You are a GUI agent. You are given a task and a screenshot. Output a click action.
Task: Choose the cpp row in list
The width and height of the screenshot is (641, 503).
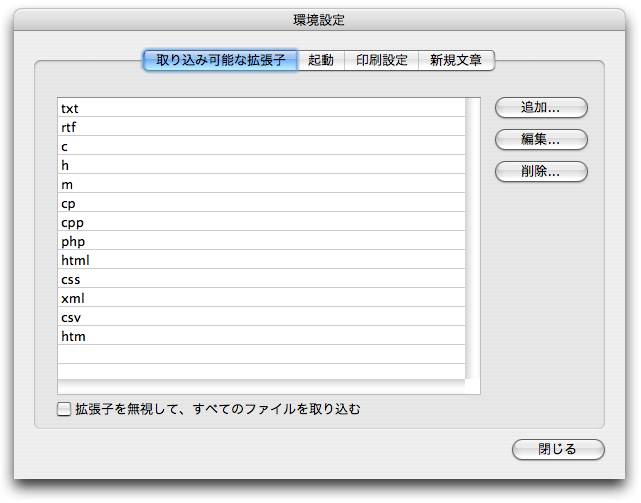tap(260, 222)
